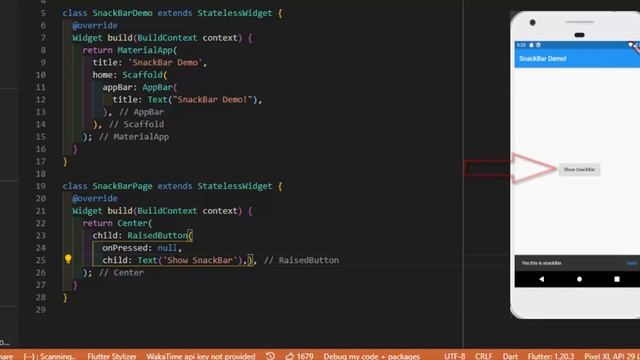Click 'BuildContext' on line 21

pos(167,211)
